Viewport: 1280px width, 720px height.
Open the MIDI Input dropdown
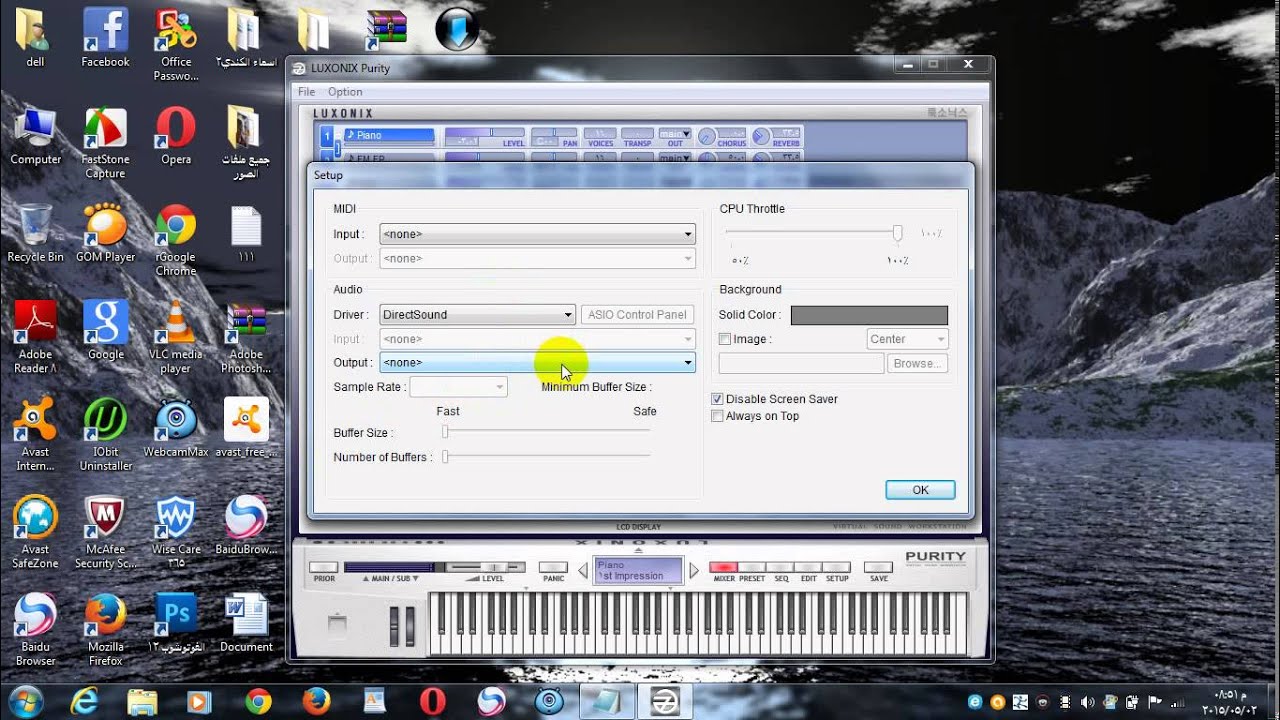pyautogui.click(x=537, y=234)
